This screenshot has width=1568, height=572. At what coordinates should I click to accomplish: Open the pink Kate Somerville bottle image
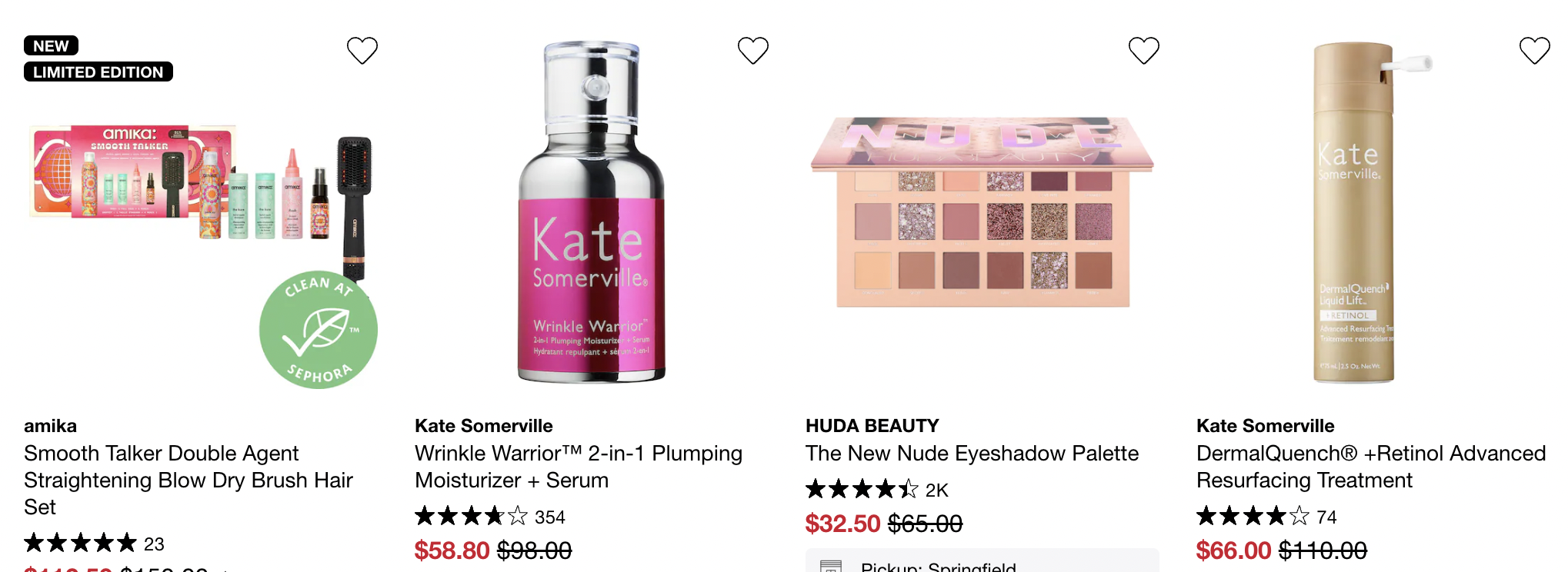(592, 212)
